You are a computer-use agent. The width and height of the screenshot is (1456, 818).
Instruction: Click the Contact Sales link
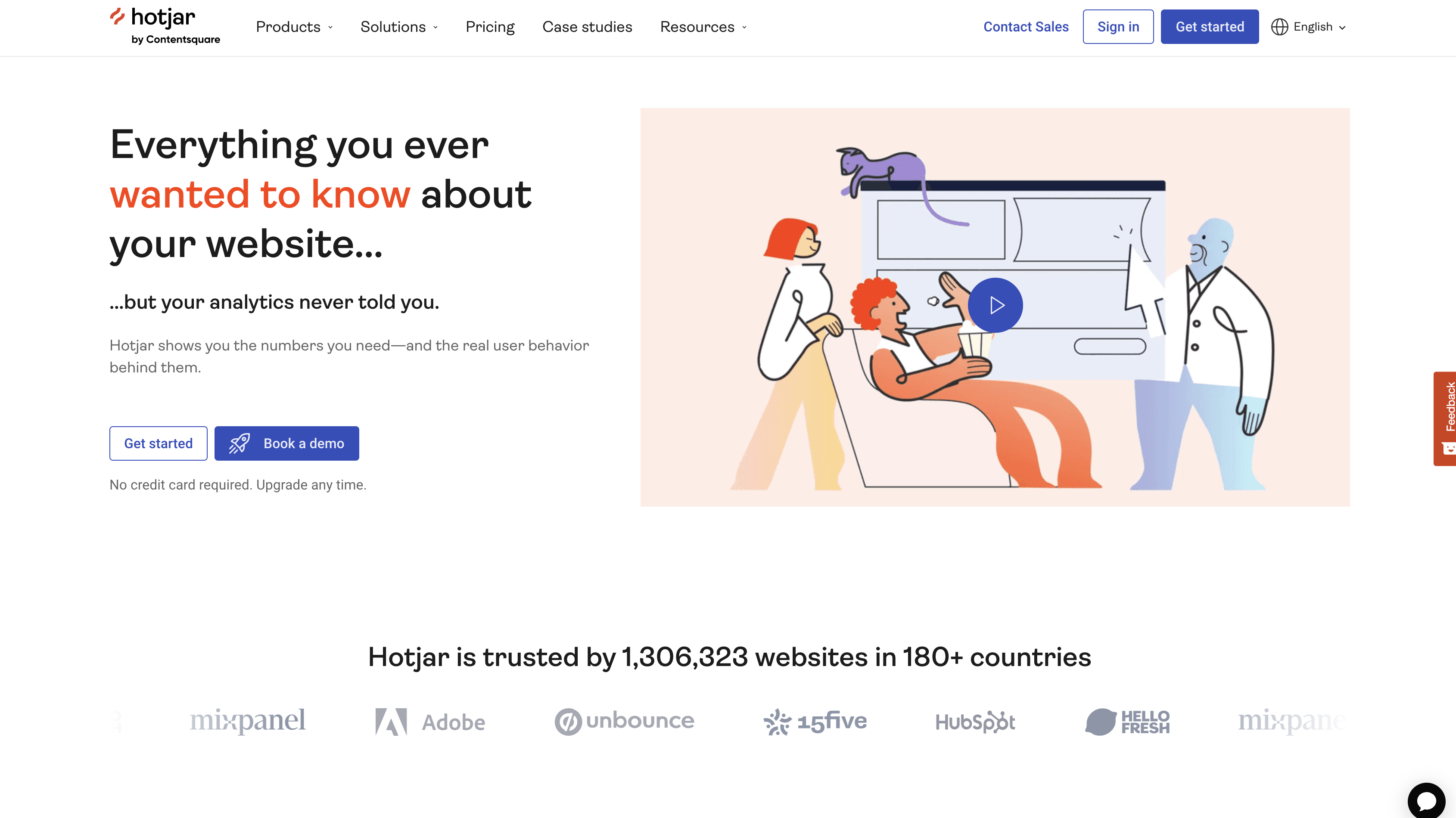1026,27
